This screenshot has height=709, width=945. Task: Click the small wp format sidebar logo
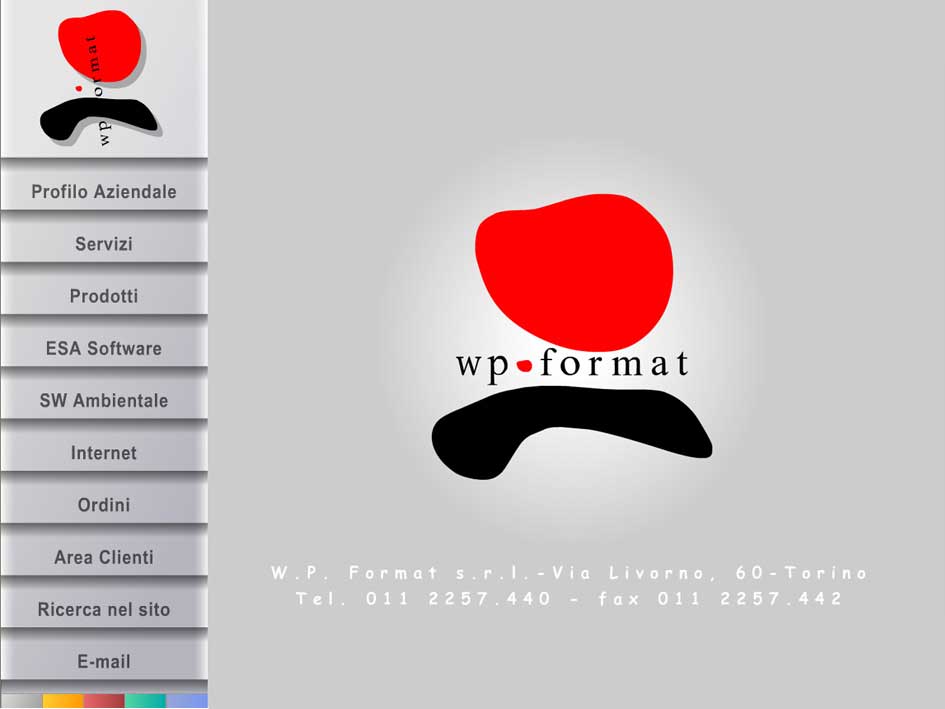click(101, 78)
